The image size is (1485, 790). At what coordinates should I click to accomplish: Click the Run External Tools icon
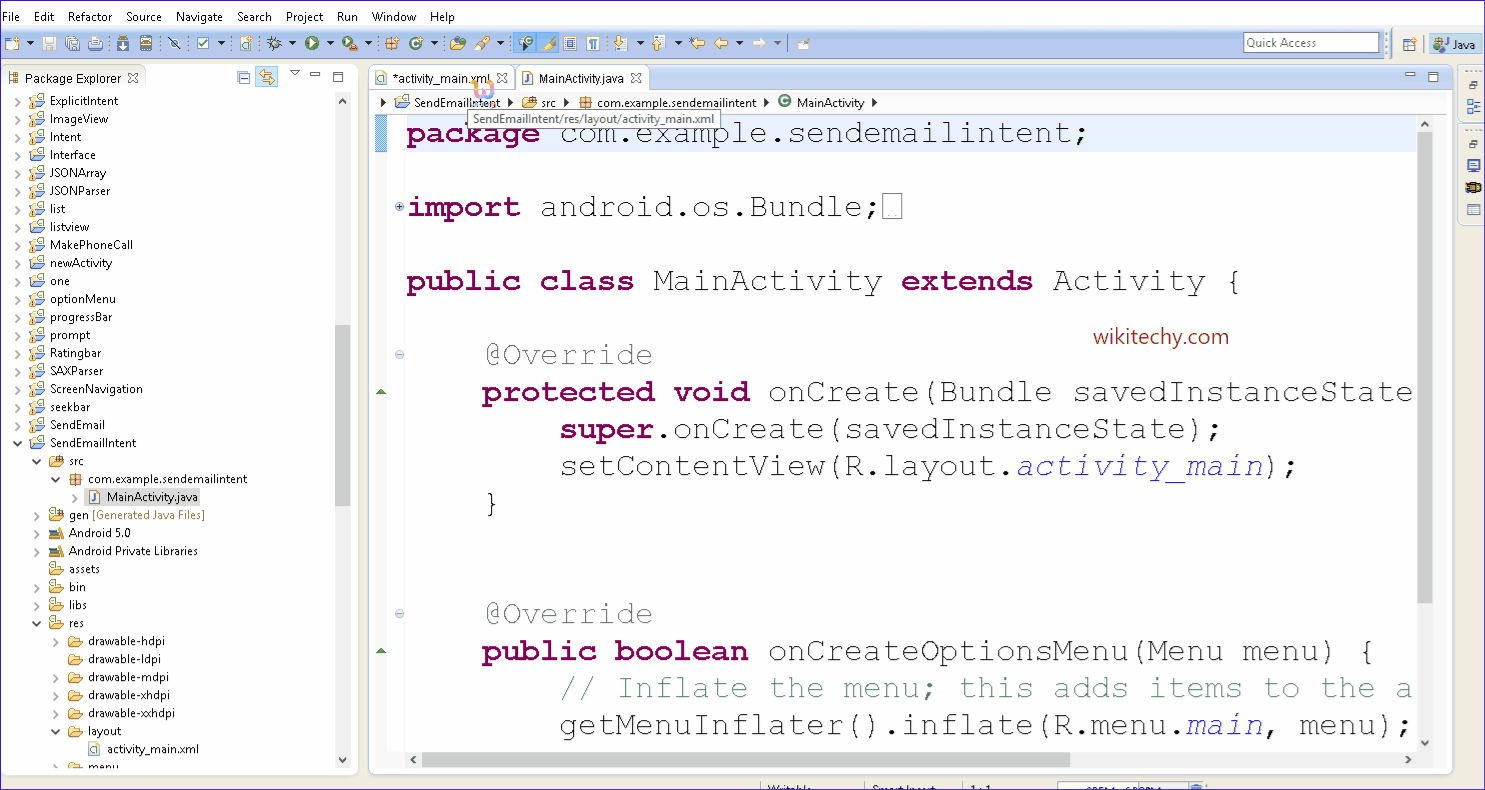click(350, 43)
